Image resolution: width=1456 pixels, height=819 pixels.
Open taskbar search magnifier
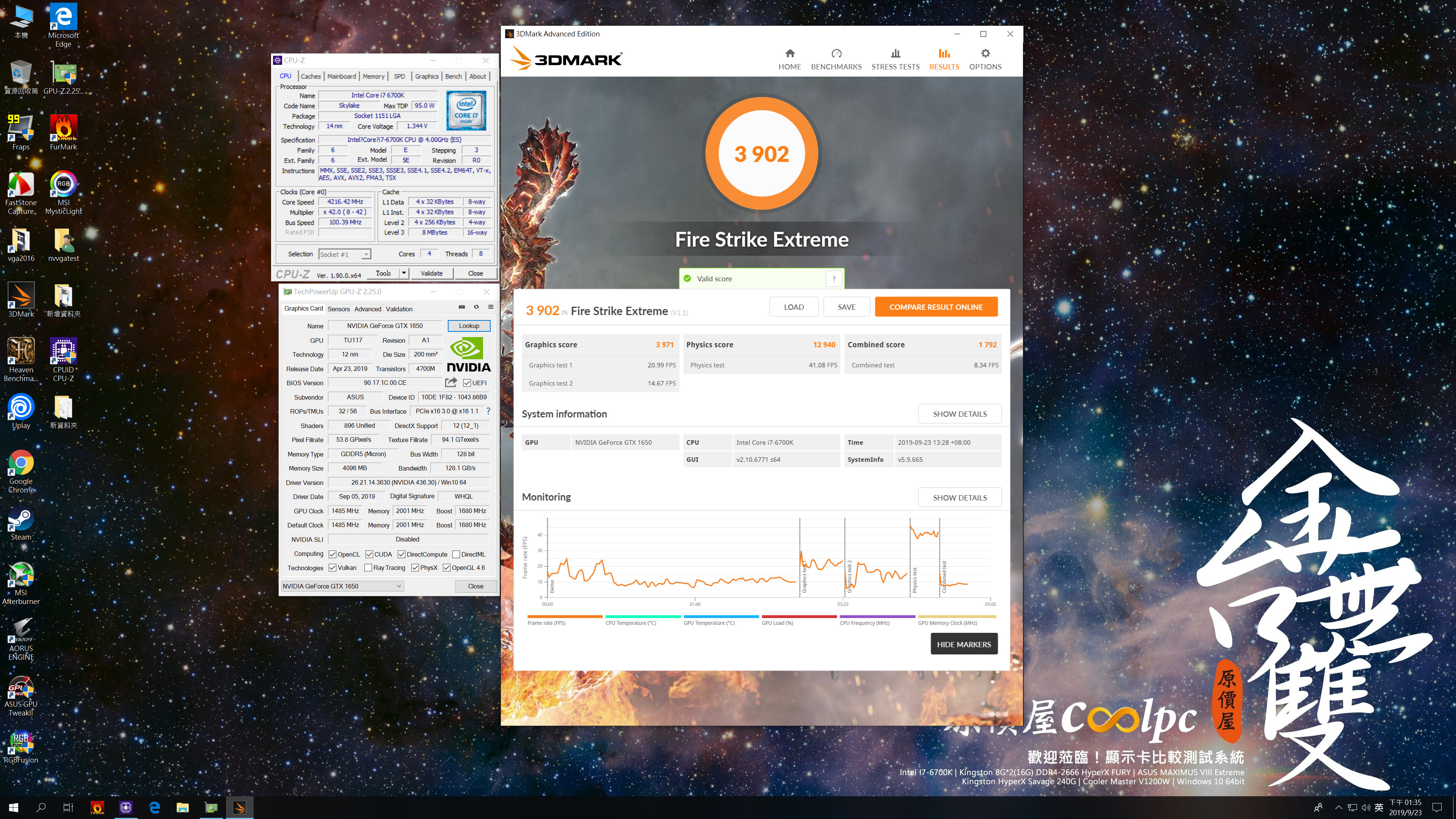[41, 807]
